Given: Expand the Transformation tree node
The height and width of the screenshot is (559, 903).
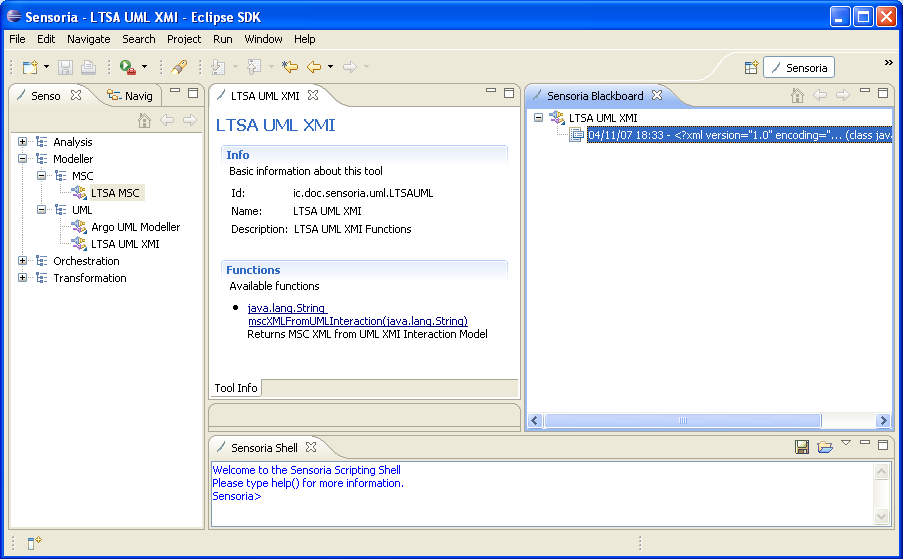Looking at the screenshot, I should (x=22, y=277).
